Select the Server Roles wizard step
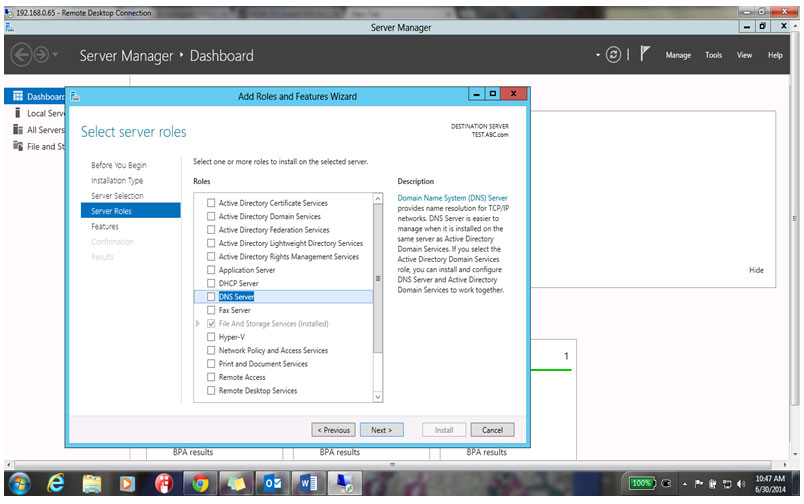The height and width of the screenshot is (504, 804). (x=131, y=211)
